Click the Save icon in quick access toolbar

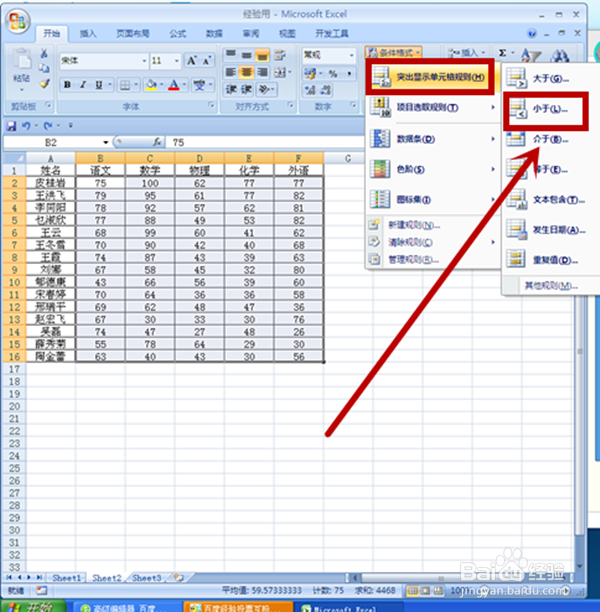pos(11,126)
